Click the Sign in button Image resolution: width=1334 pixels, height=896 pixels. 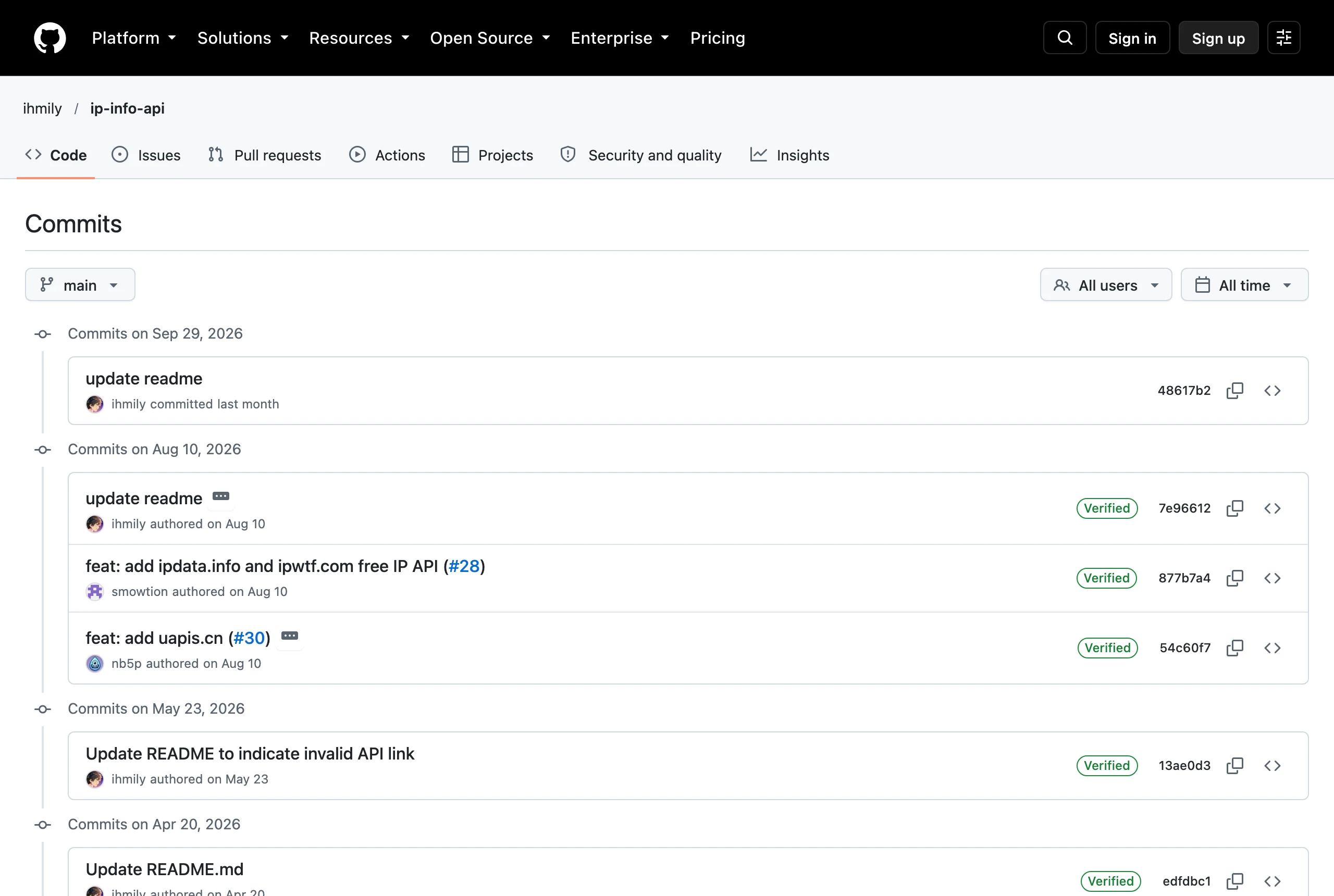point(1132,38)
